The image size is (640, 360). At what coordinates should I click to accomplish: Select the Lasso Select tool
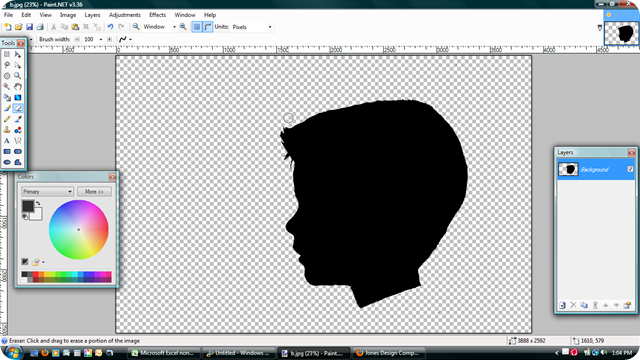7,65
